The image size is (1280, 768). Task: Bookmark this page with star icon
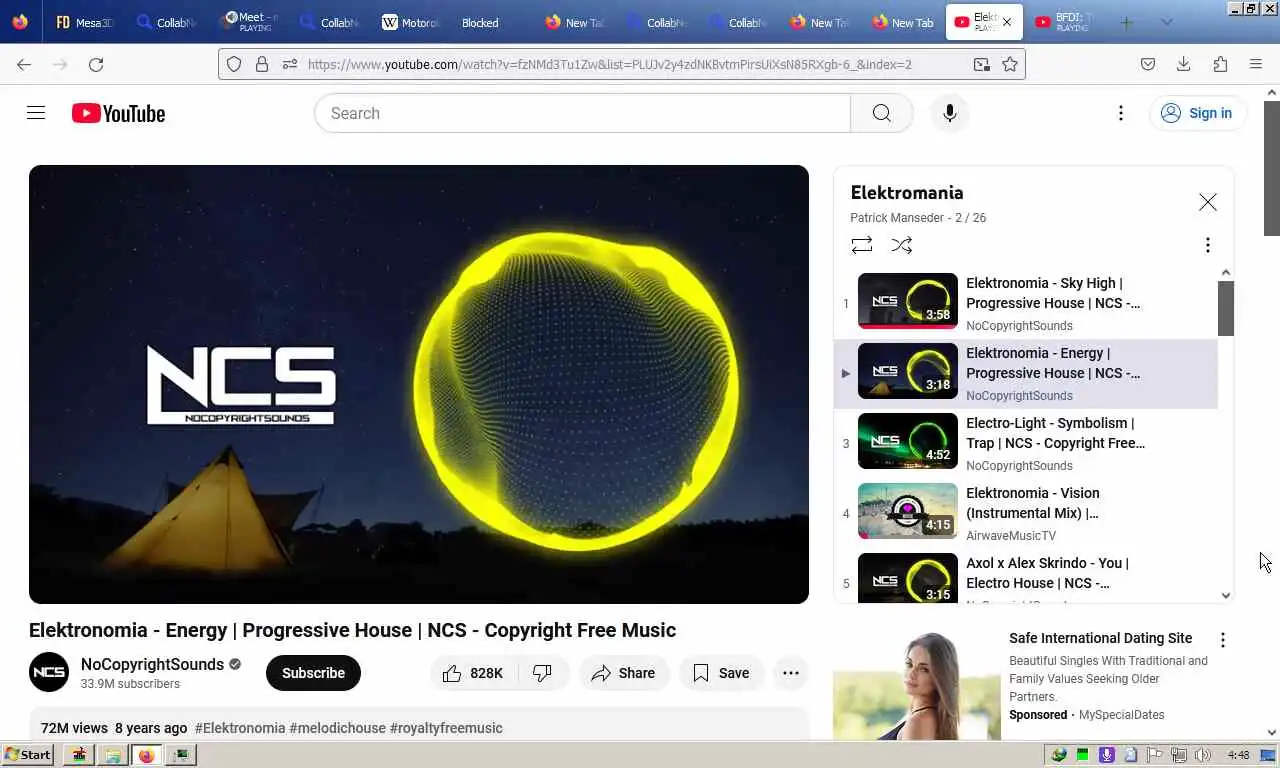tap(1010, 64)
